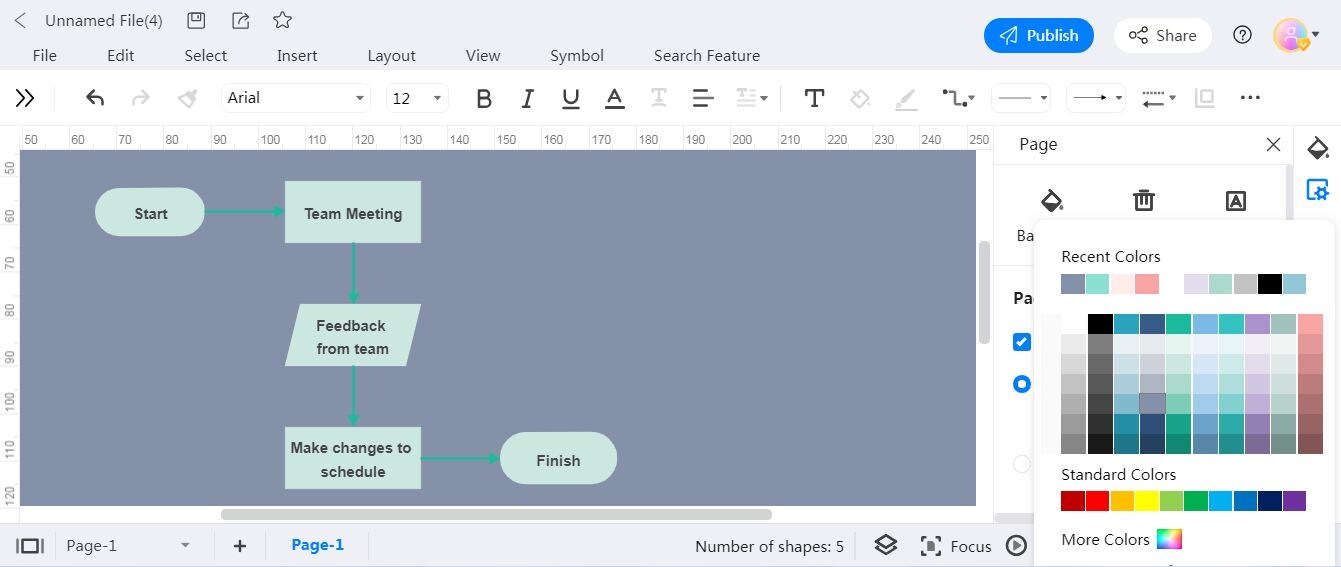Toggle the checked checkbox in Page panel
The width and height of the screenshot is (1341, 567).
[x=1021, y=342]
